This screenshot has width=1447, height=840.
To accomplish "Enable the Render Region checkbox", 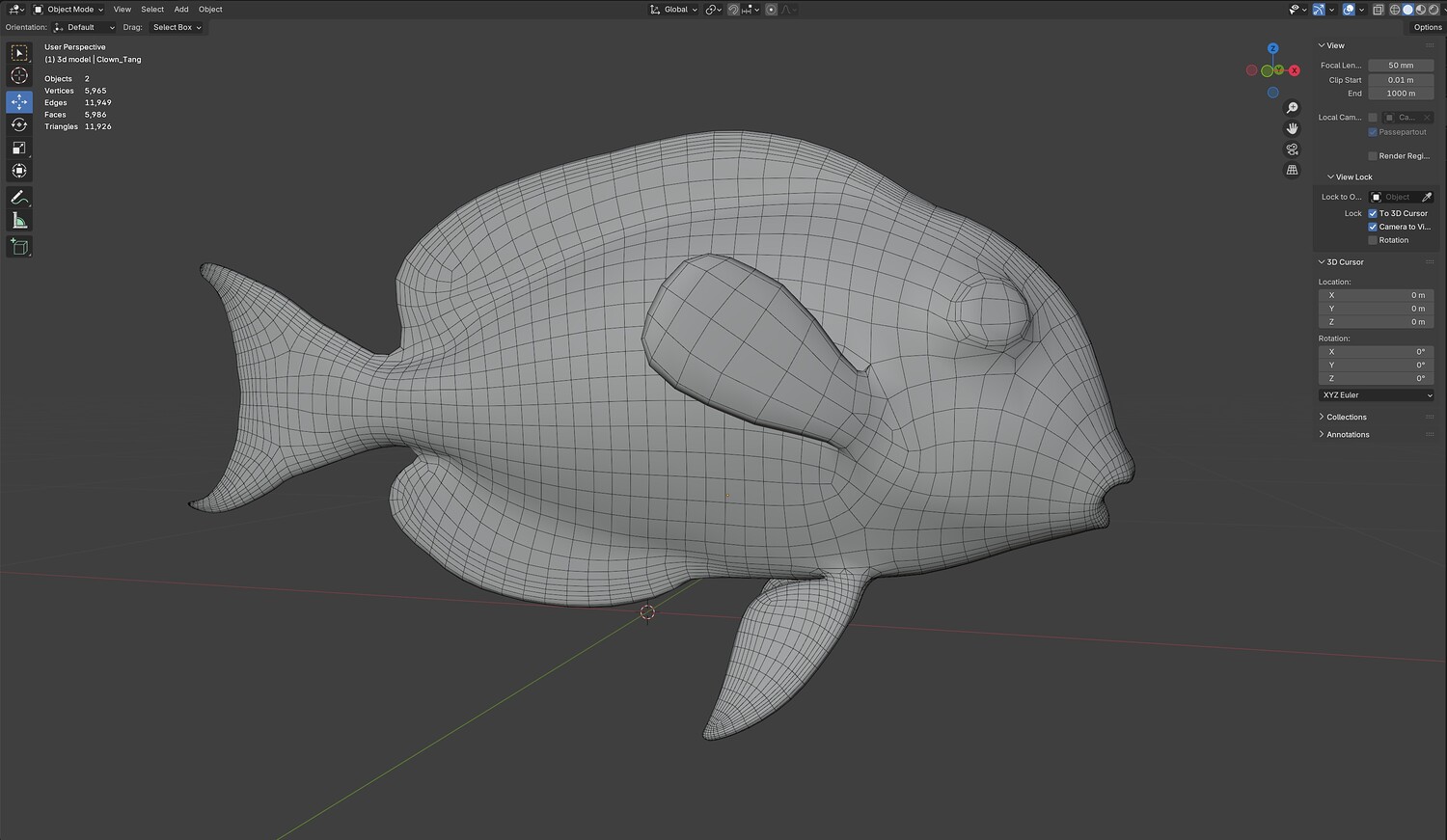I will tap(1373, 156).
